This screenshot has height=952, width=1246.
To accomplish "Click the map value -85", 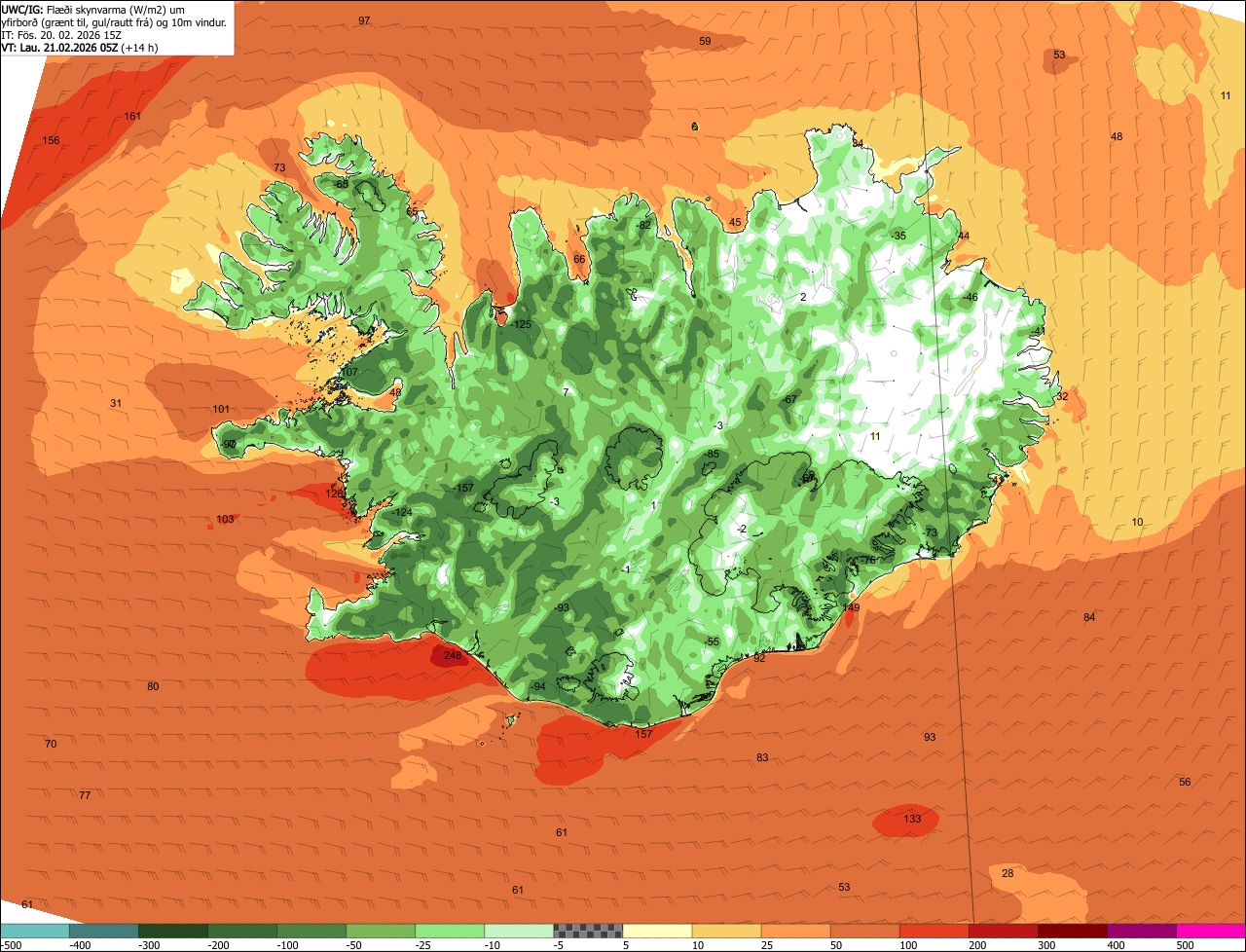I will point(712,454).
